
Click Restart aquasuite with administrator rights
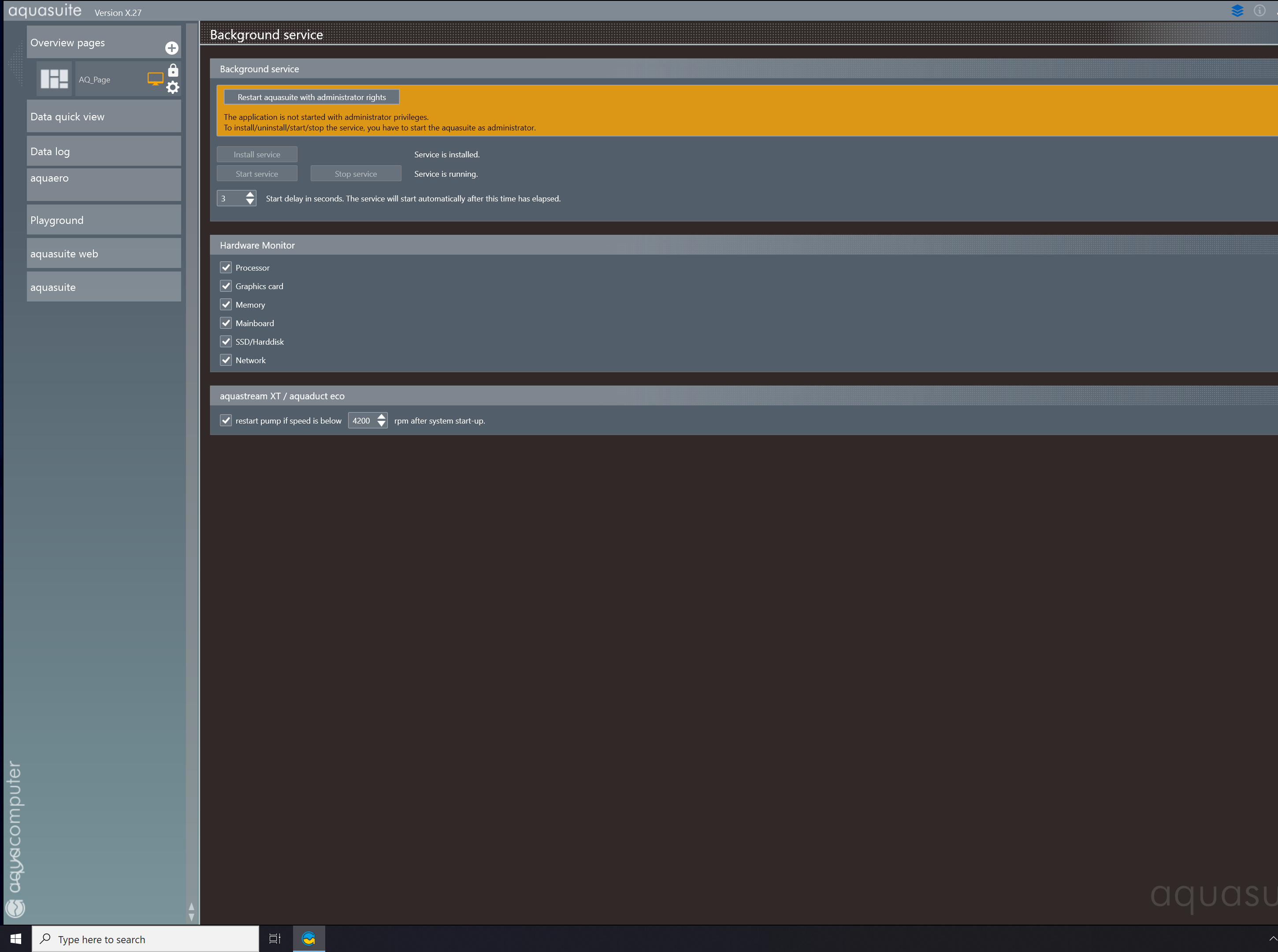click(312, 97)
